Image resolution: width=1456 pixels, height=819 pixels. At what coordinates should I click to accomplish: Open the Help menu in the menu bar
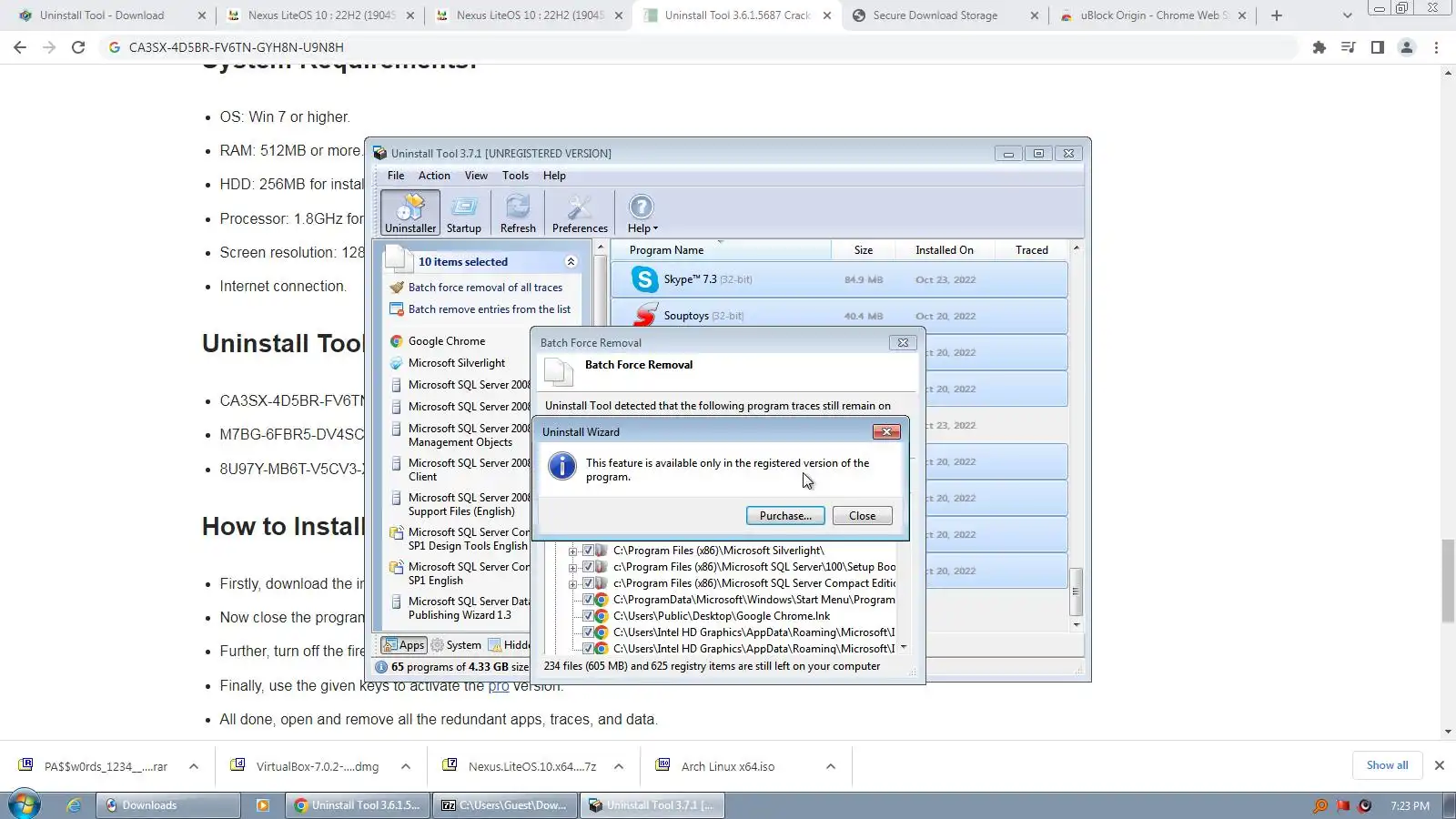pyautogui.click(x=554, y=176)
